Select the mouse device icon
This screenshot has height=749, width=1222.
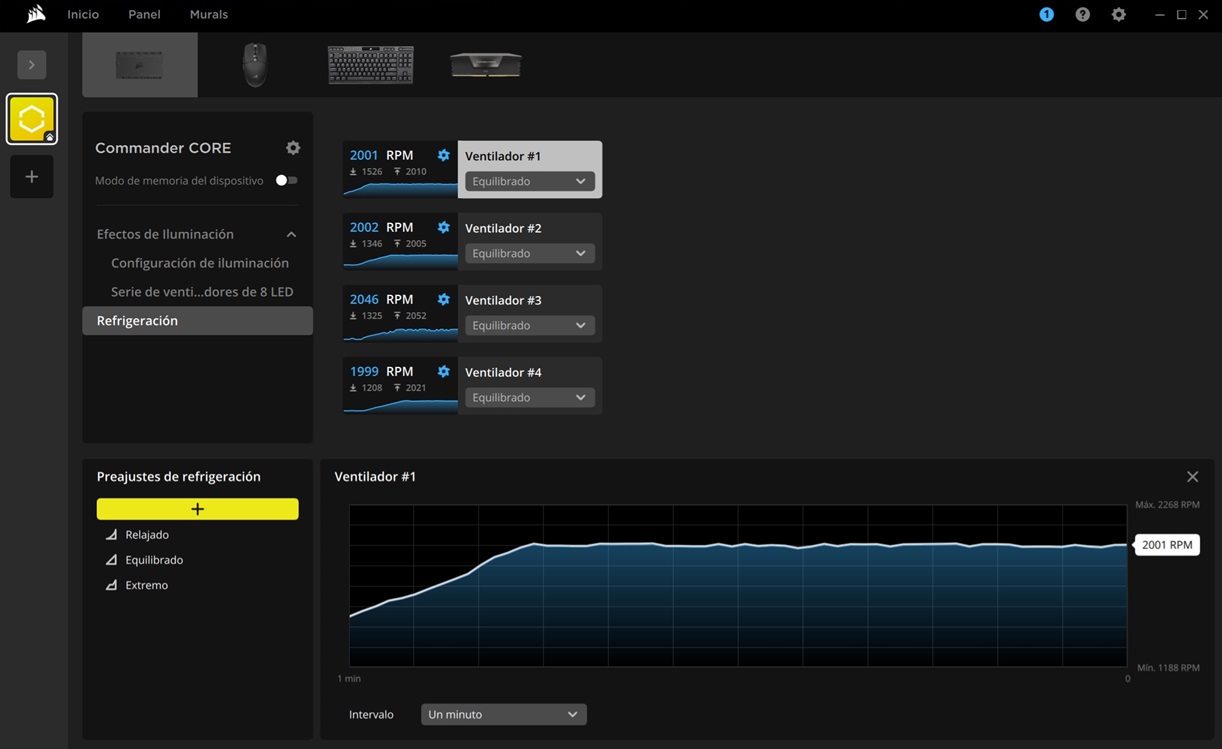[255, 65]
